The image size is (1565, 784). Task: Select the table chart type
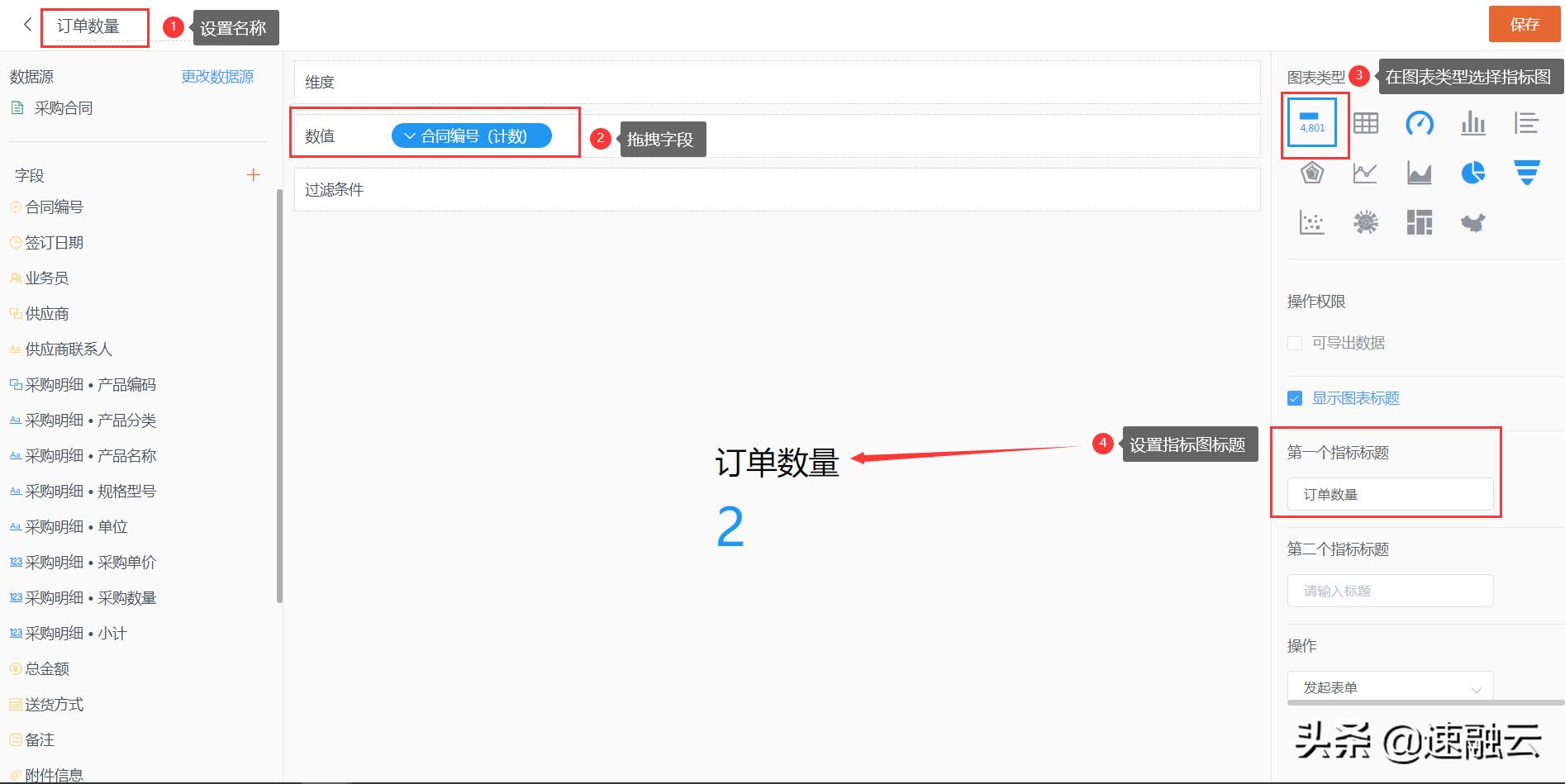[x=1366, y=123]
